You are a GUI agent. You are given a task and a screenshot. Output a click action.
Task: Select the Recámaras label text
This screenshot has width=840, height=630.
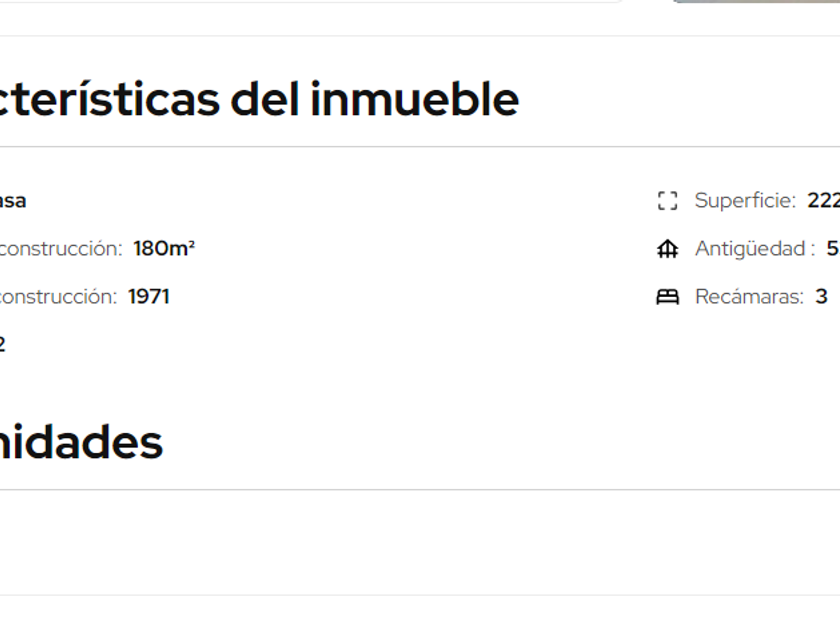point(749,297)
